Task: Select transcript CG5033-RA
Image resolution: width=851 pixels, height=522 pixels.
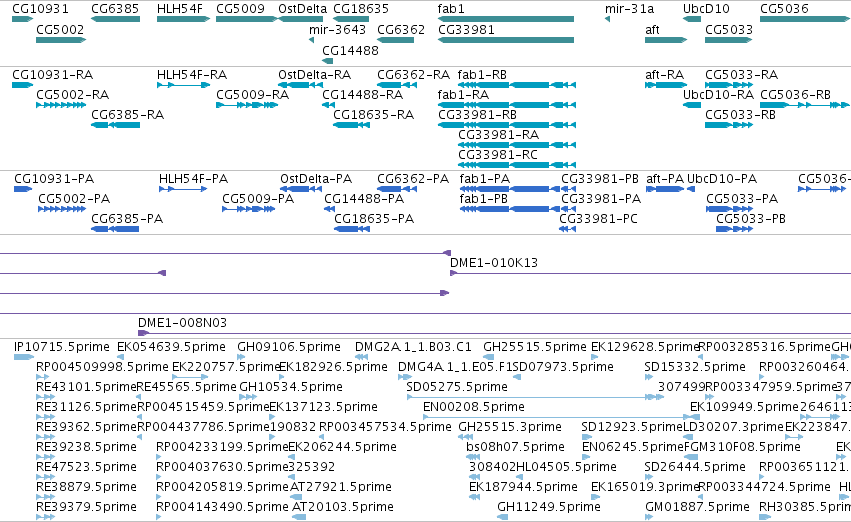Action: click(x=741, y=74)
